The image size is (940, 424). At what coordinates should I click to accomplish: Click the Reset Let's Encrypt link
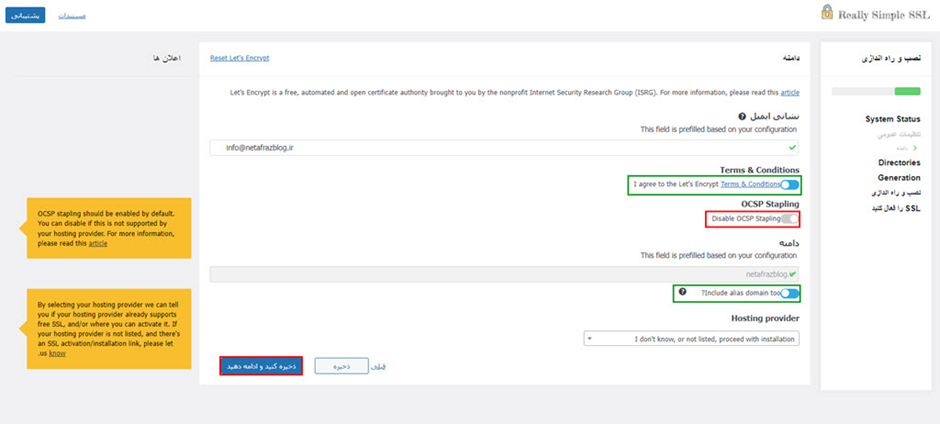click(x=240, y=58)
